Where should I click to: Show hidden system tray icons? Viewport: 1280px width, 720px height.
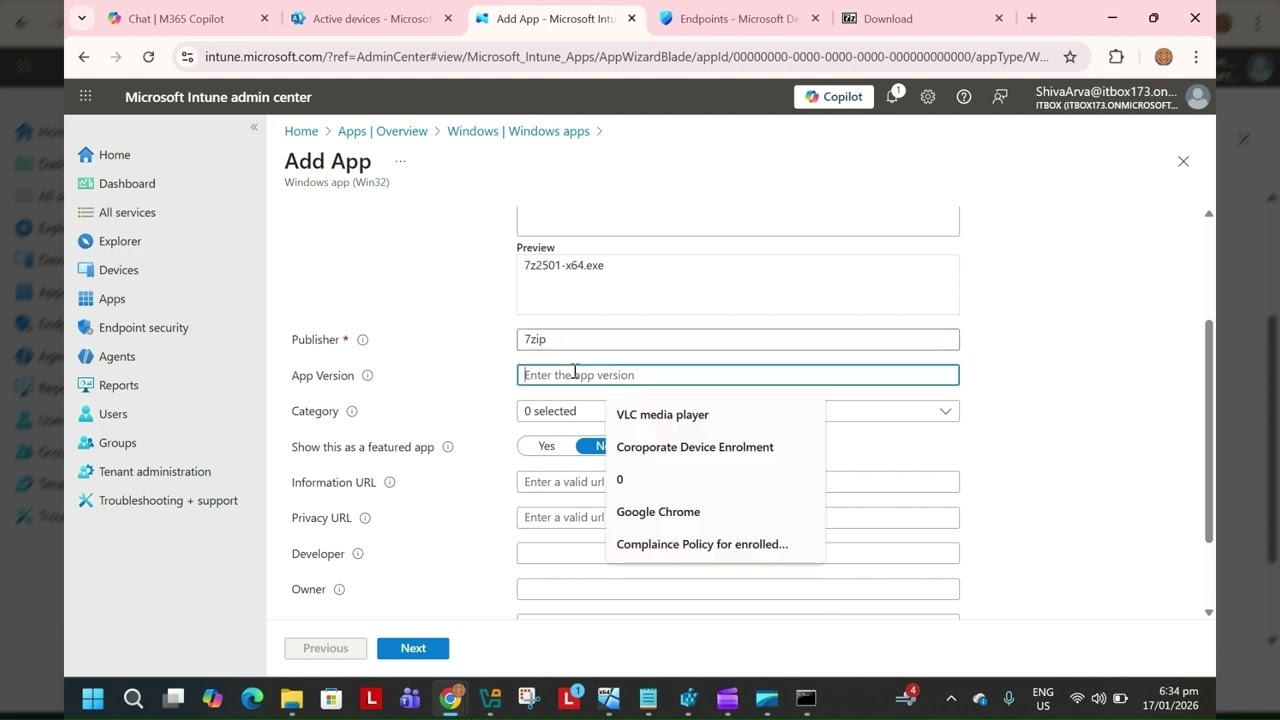[x=951, y=698]
